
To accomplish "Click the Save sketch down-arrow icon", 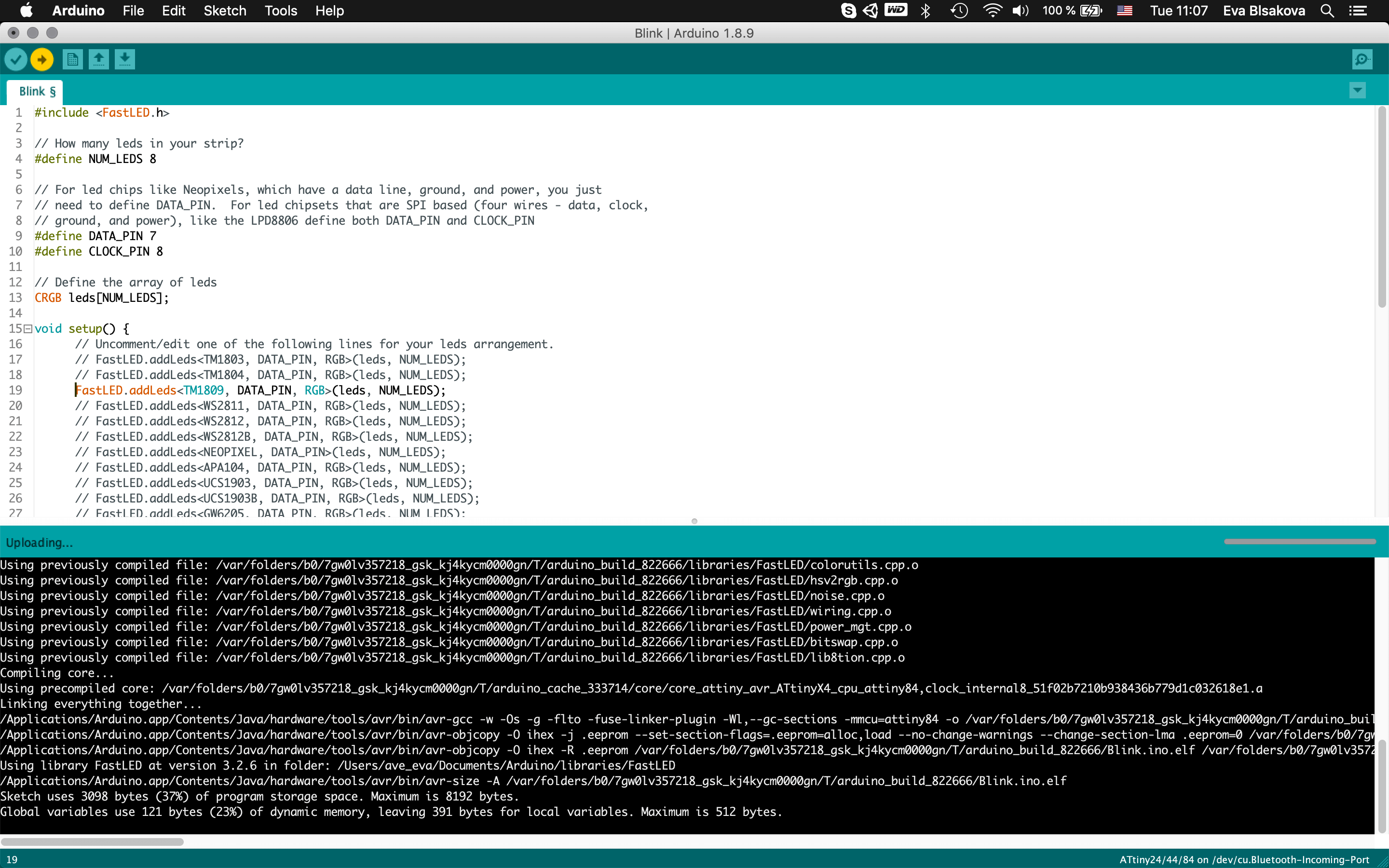I will [124, 59].
